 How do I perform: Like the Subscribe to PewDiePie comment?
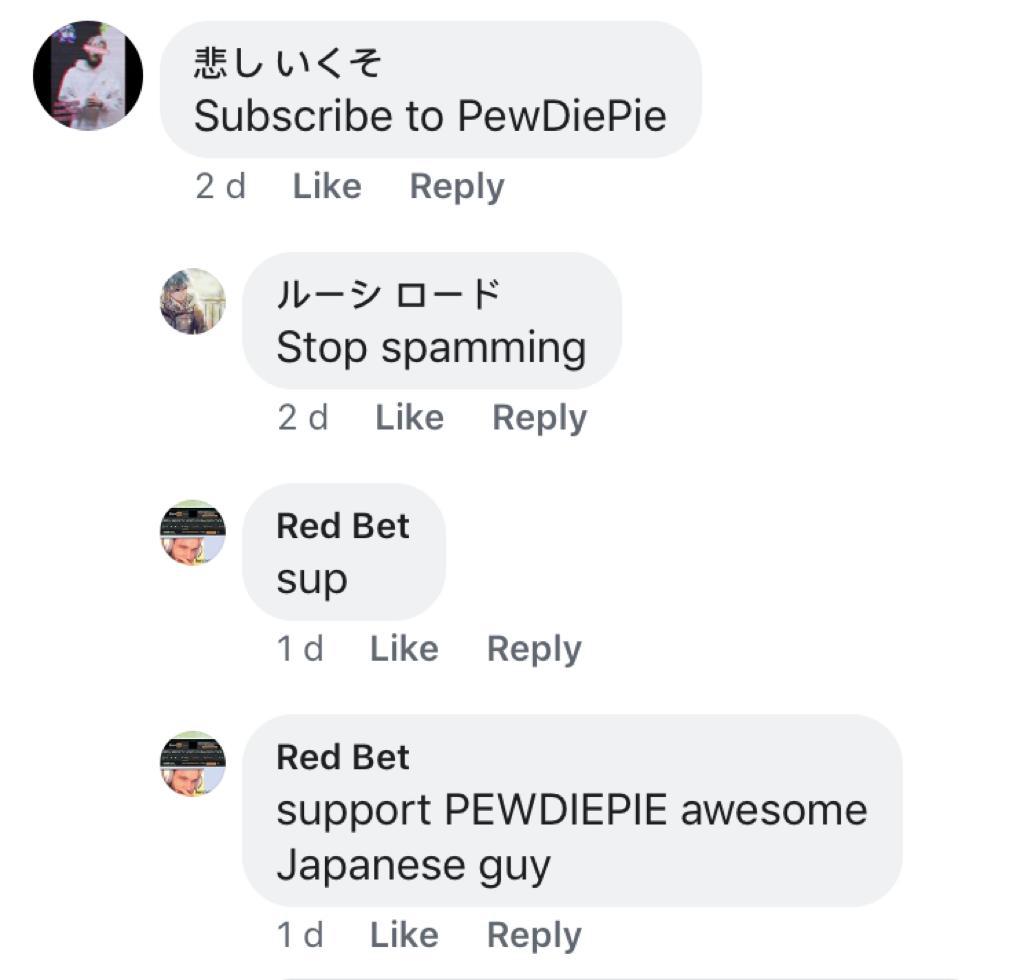coord(327,186)
